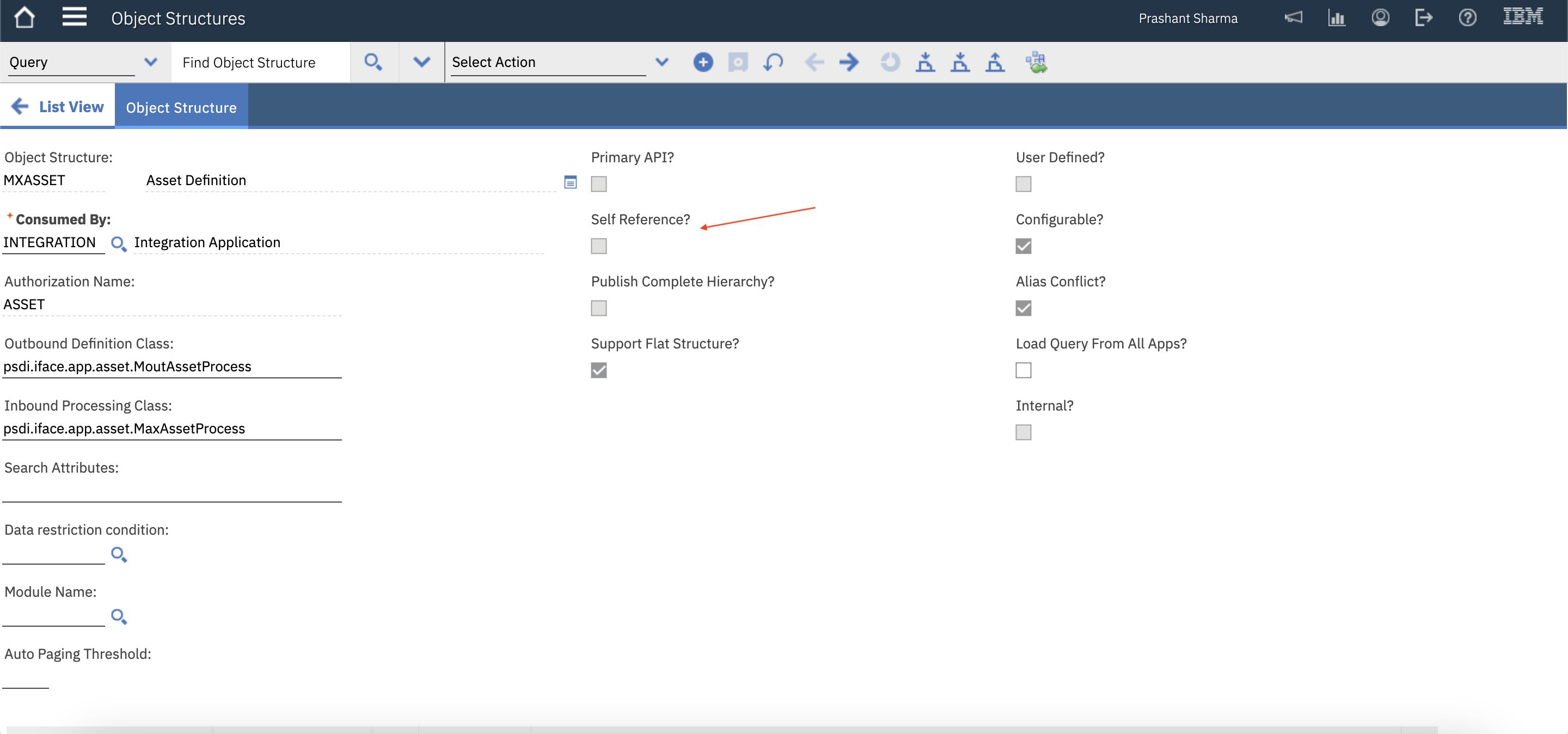Return to the List View tab
The image size is (1568, 734).
click(58, 107)
